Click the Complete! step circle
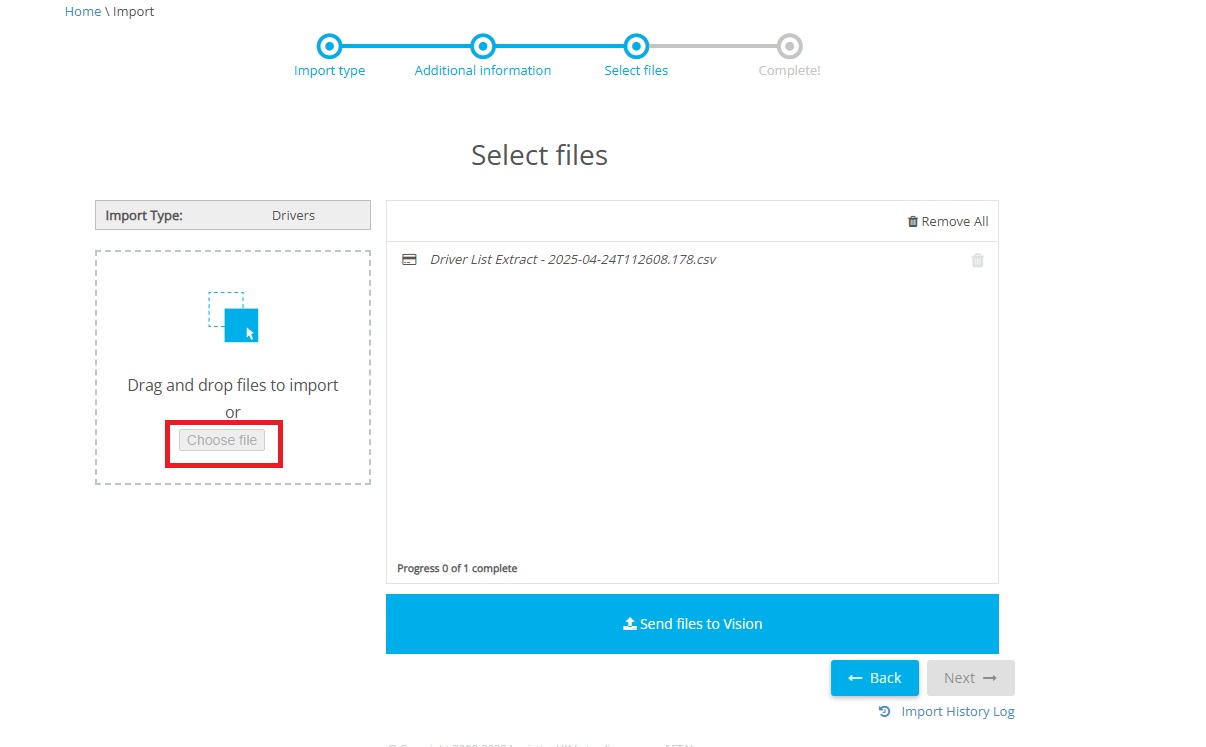The image size is (1206, 747). point(789,46)
